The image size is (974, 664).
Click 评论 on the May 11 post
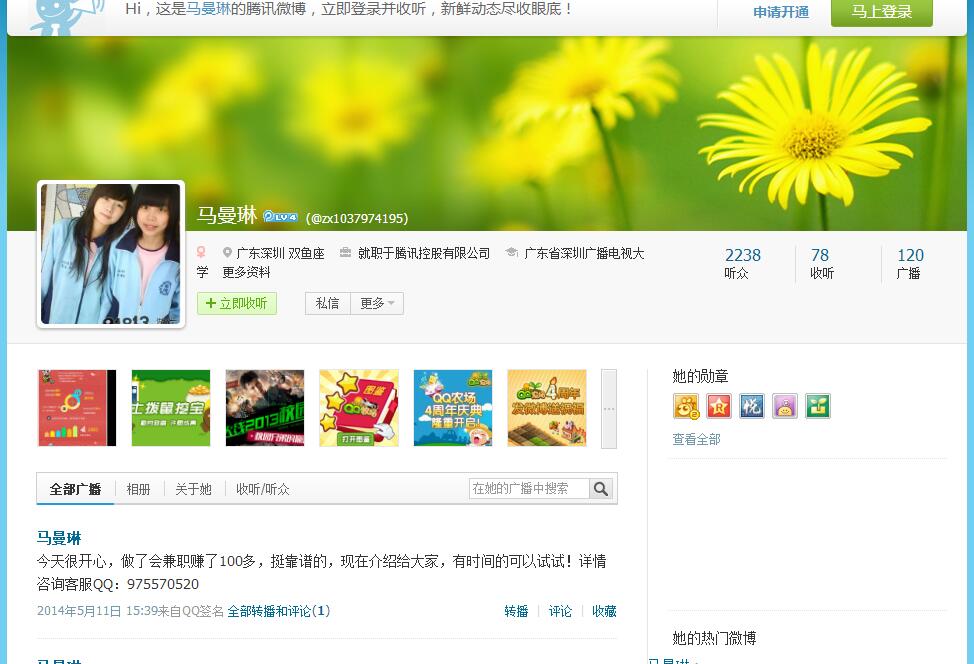[x=560, y=611]
